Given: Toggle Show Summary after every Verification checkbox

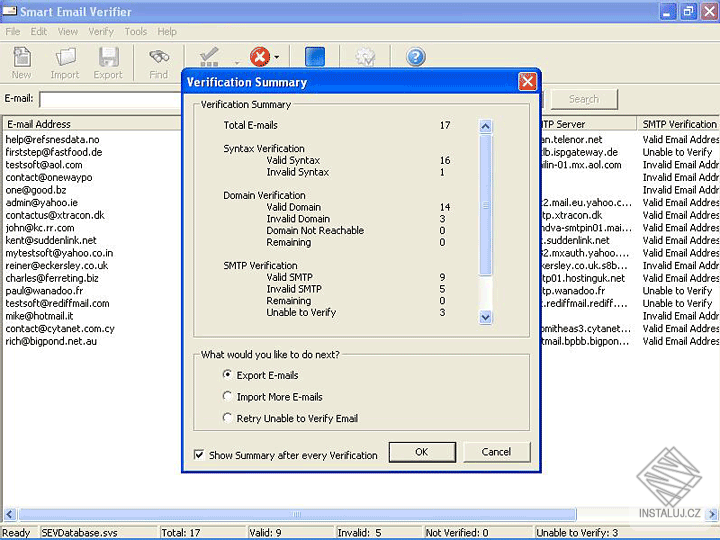Looking at the screenshot, I should pos(199,455).
